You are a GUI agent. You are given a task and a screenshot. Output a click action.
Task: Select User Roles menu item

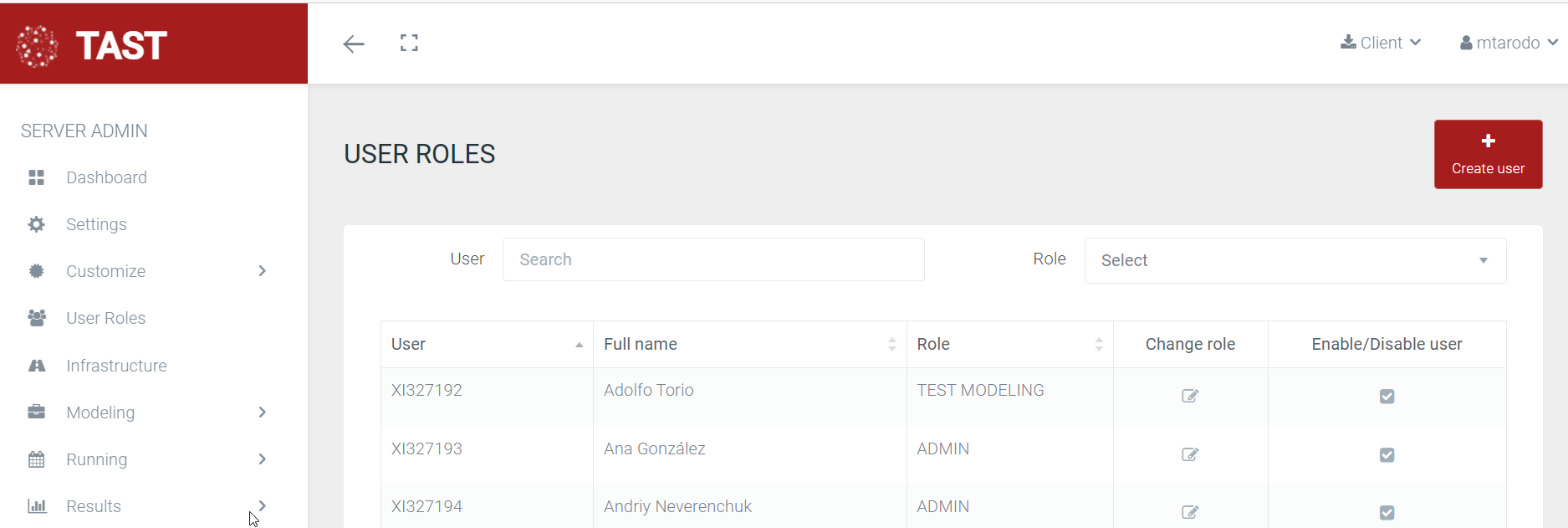(105, 318)
